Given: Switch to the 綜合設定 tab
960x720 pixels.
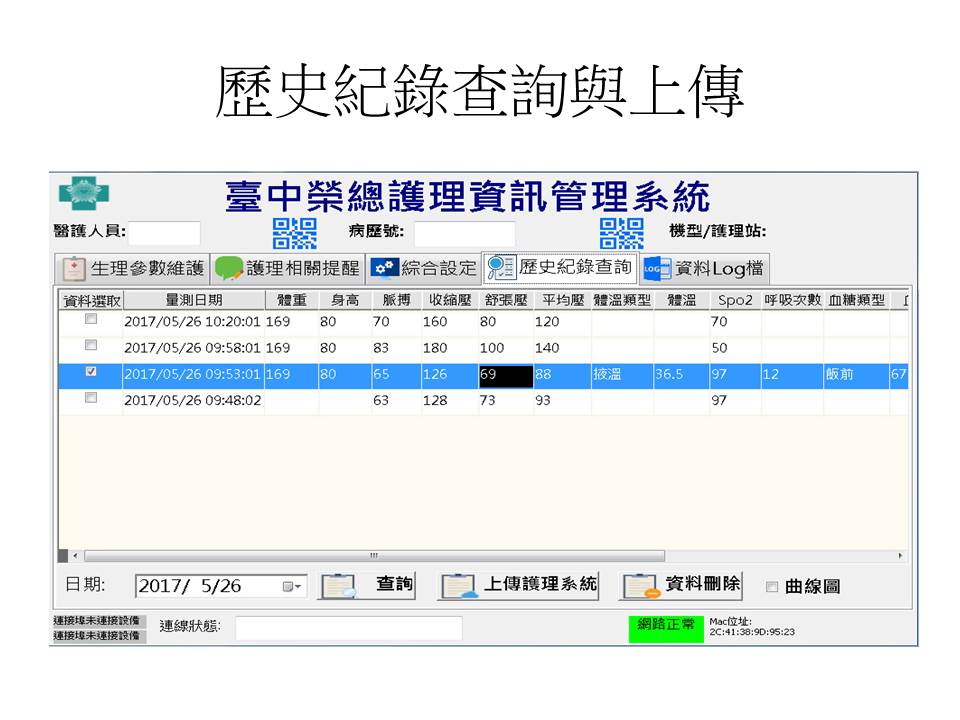Looking at the screenshot, I should point(424,268).
